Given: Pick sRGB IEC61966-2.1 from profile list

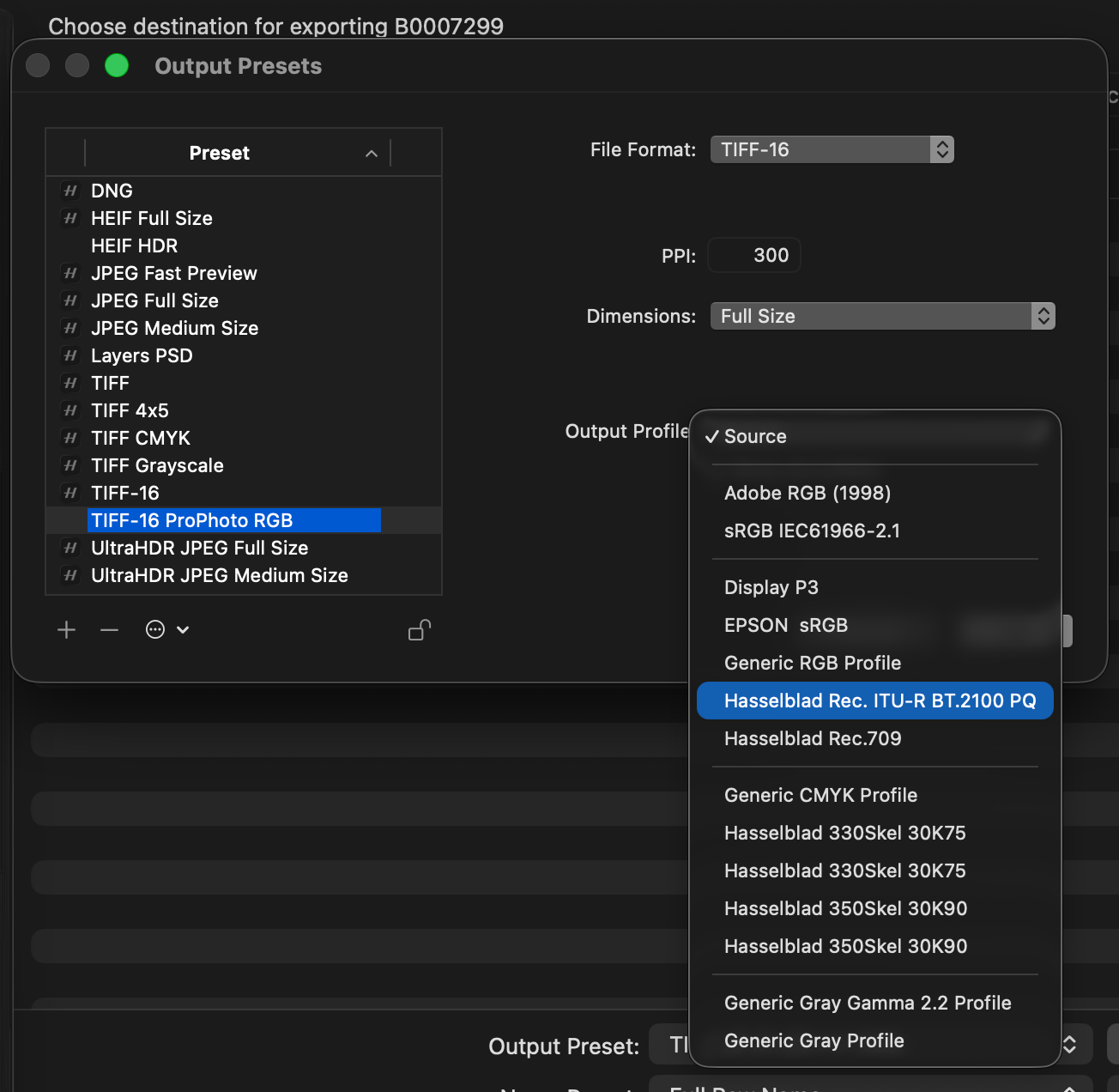Looking at the screenshot, I should 812,531.
